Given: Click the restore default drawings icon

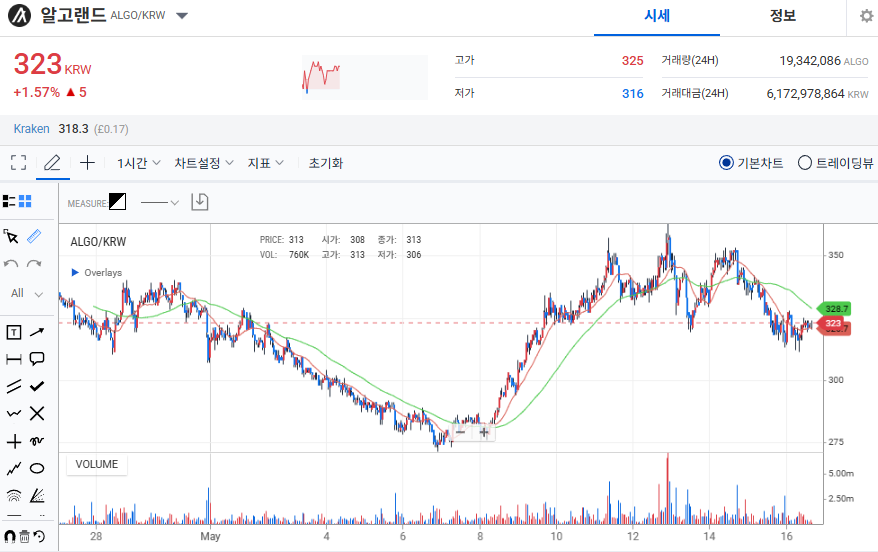Looking at the screenshot, I should pyautogui.click(x=39, y=536).
